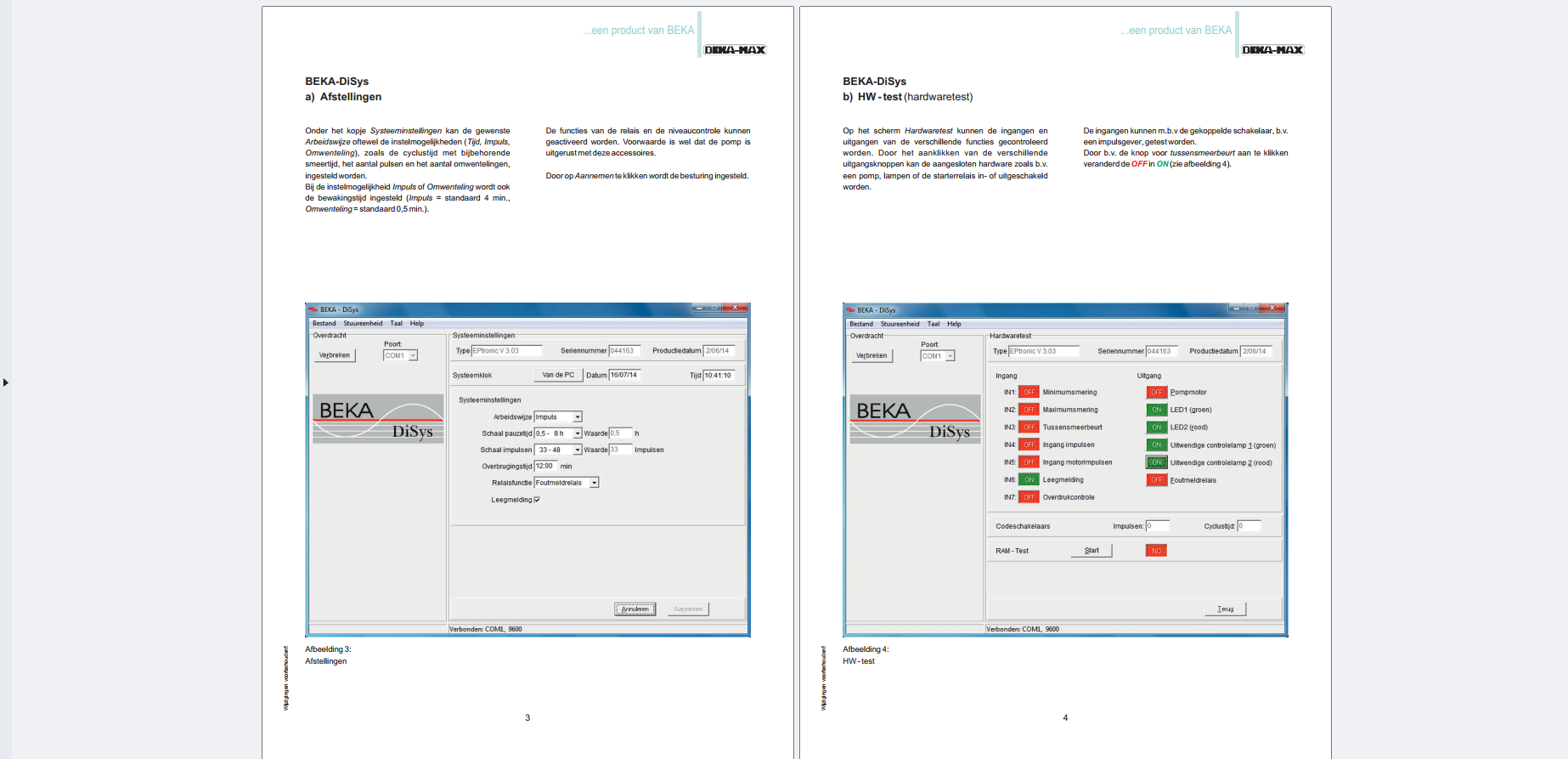Toggle the Foutmeldrelais OFF output button
The image size is (1568, 759).
(1157, 480)
